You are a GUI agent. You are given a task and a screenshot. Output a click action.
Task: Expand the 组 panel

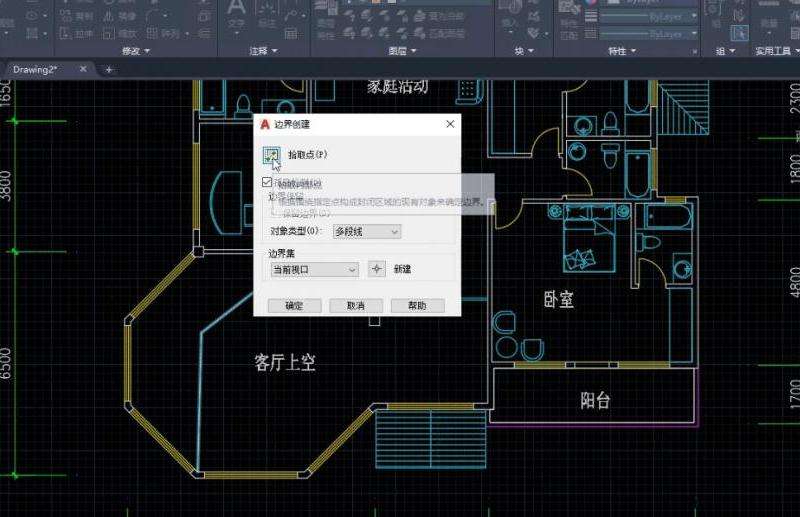[x=725, y=51]
